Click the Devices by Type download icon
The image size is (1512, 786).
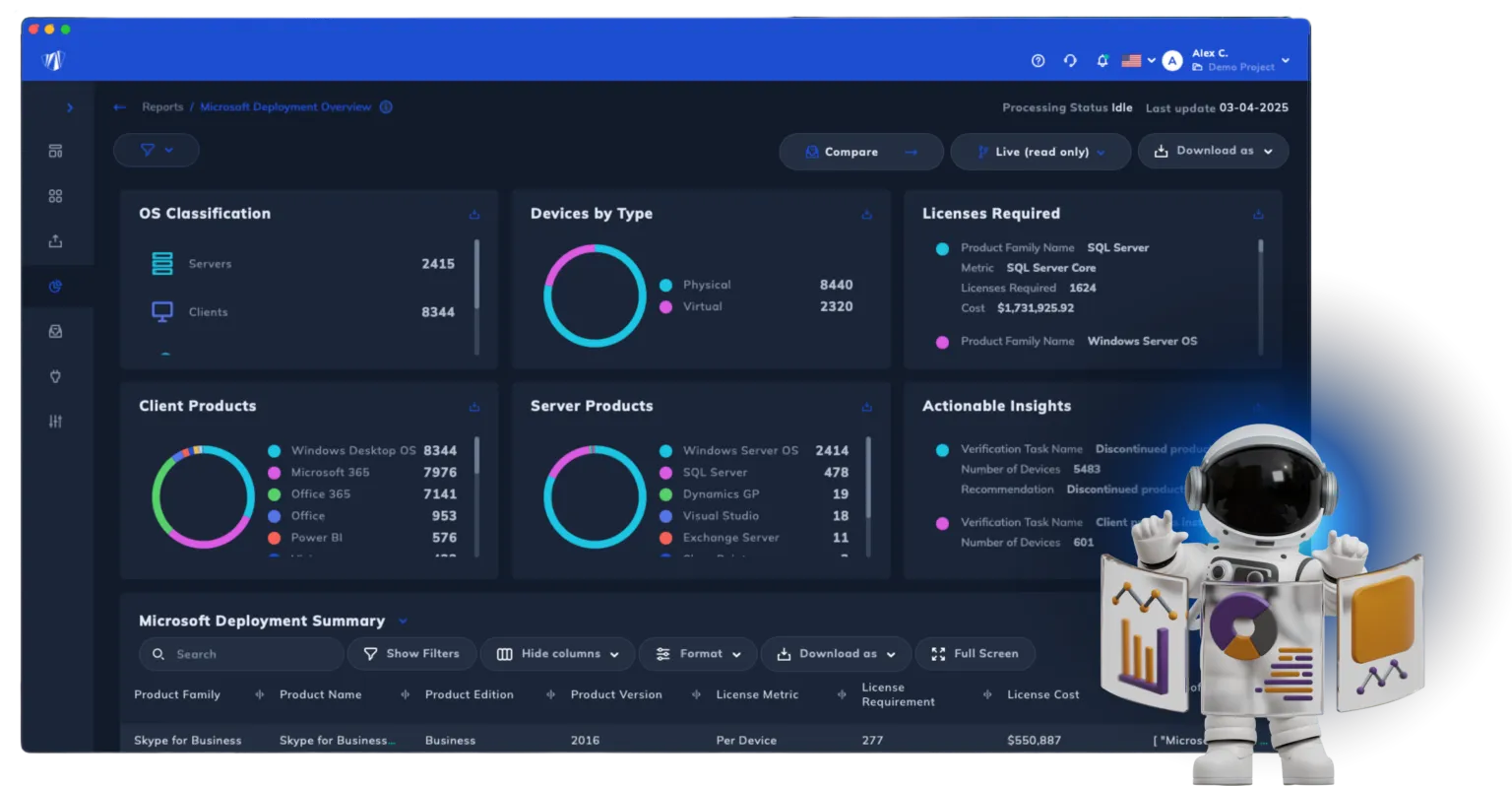(866, 215)
